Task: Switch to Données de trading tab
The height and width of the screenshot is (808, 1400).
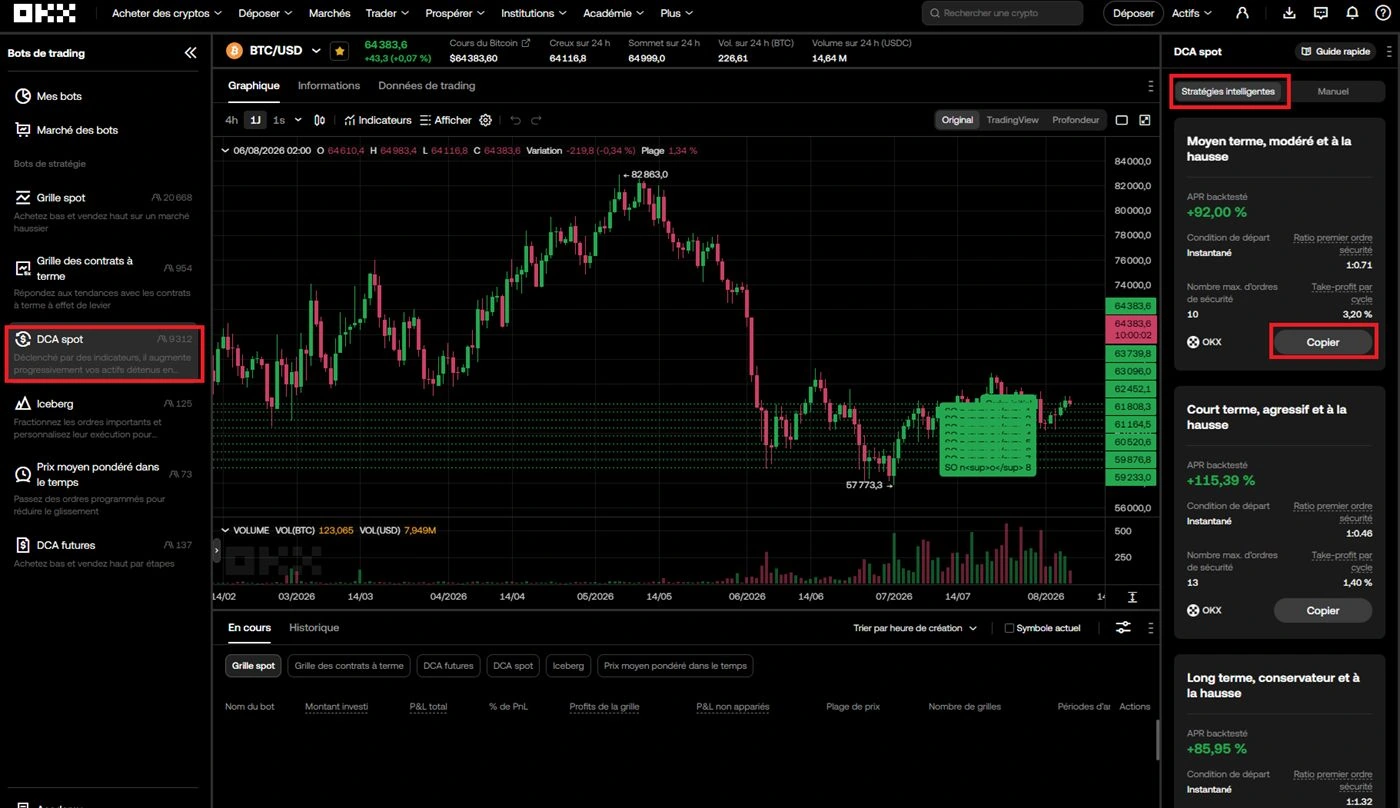Action: click(x=427, y=86)
